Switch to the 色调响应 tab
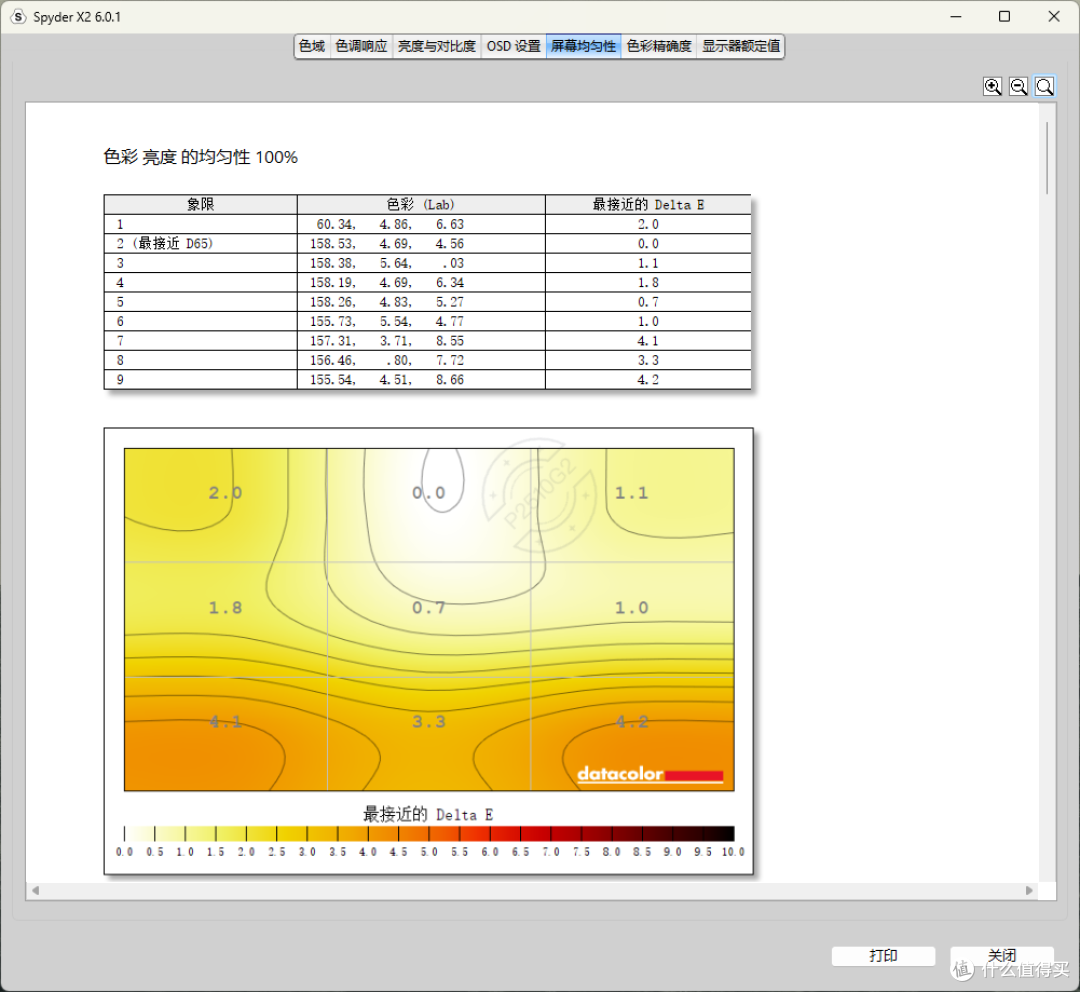Image resolution: width=1080 pixels, height=992 pixels. (x=361, y=46)
